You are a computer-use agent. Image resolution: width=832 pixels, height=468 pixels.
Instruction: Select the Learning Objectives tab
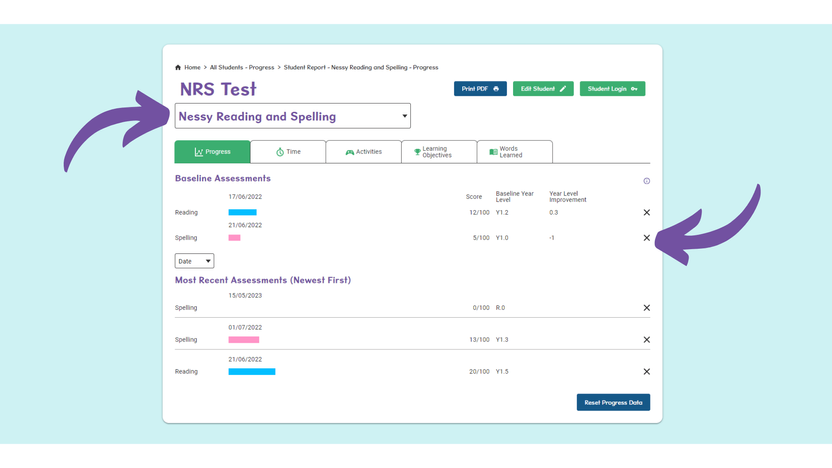(x=439, y=152)
